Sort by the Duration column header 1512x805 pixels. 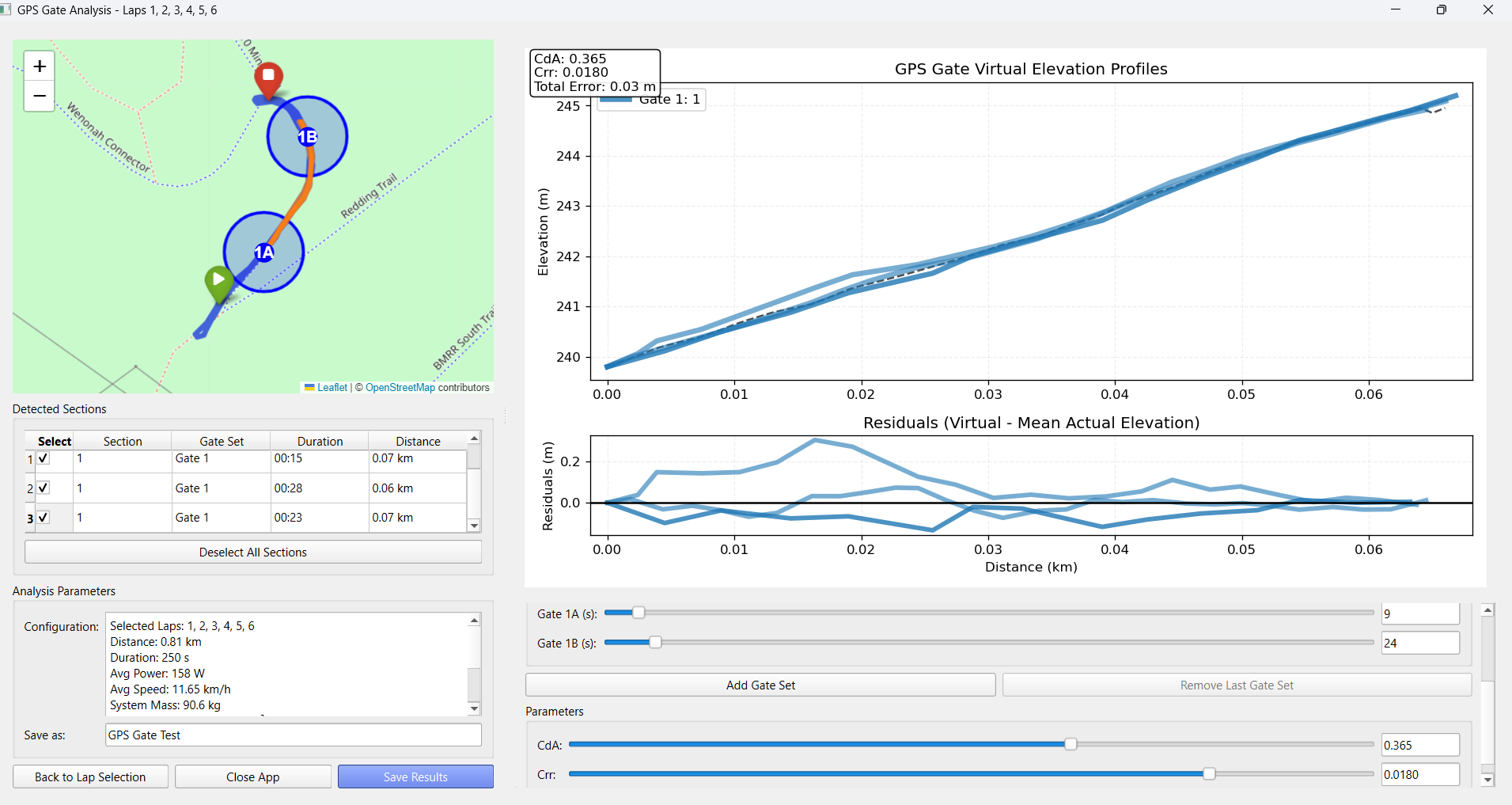[x=320, y=442]
